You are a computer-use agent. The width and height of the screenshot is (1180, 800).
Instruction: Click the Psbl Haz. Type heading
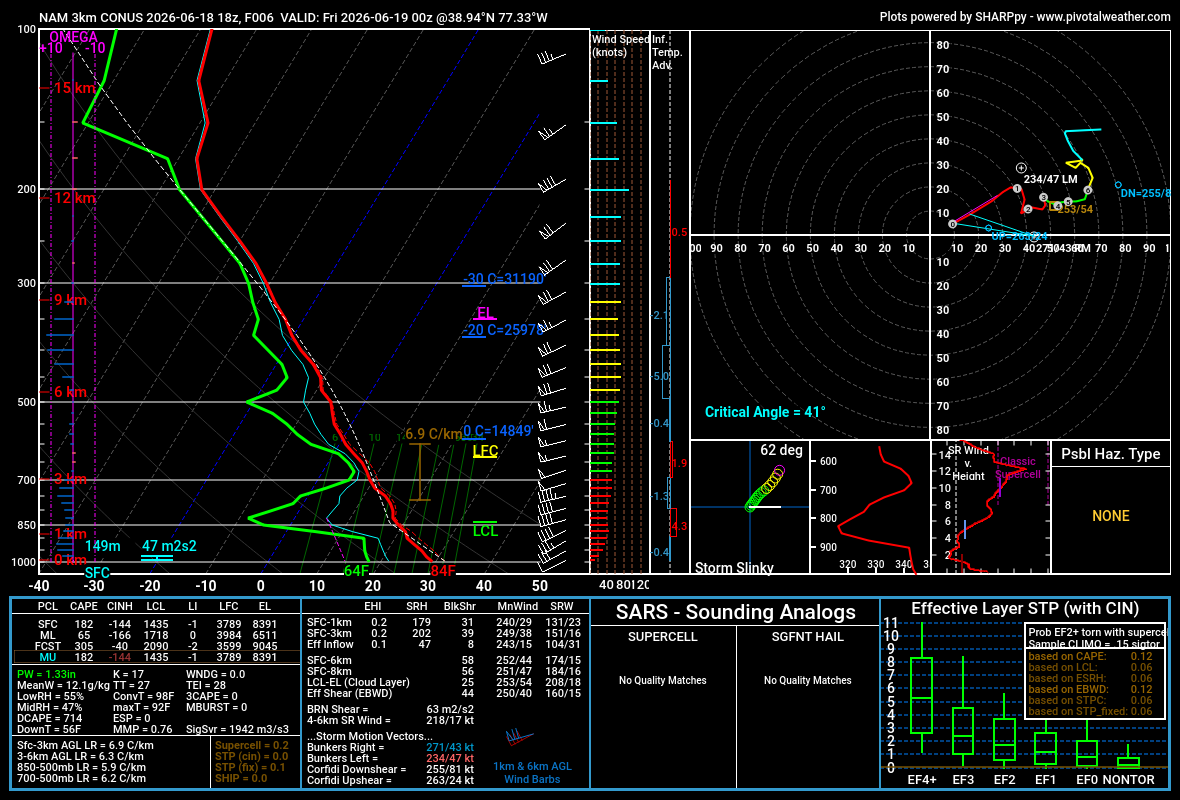coord(1110,454)
